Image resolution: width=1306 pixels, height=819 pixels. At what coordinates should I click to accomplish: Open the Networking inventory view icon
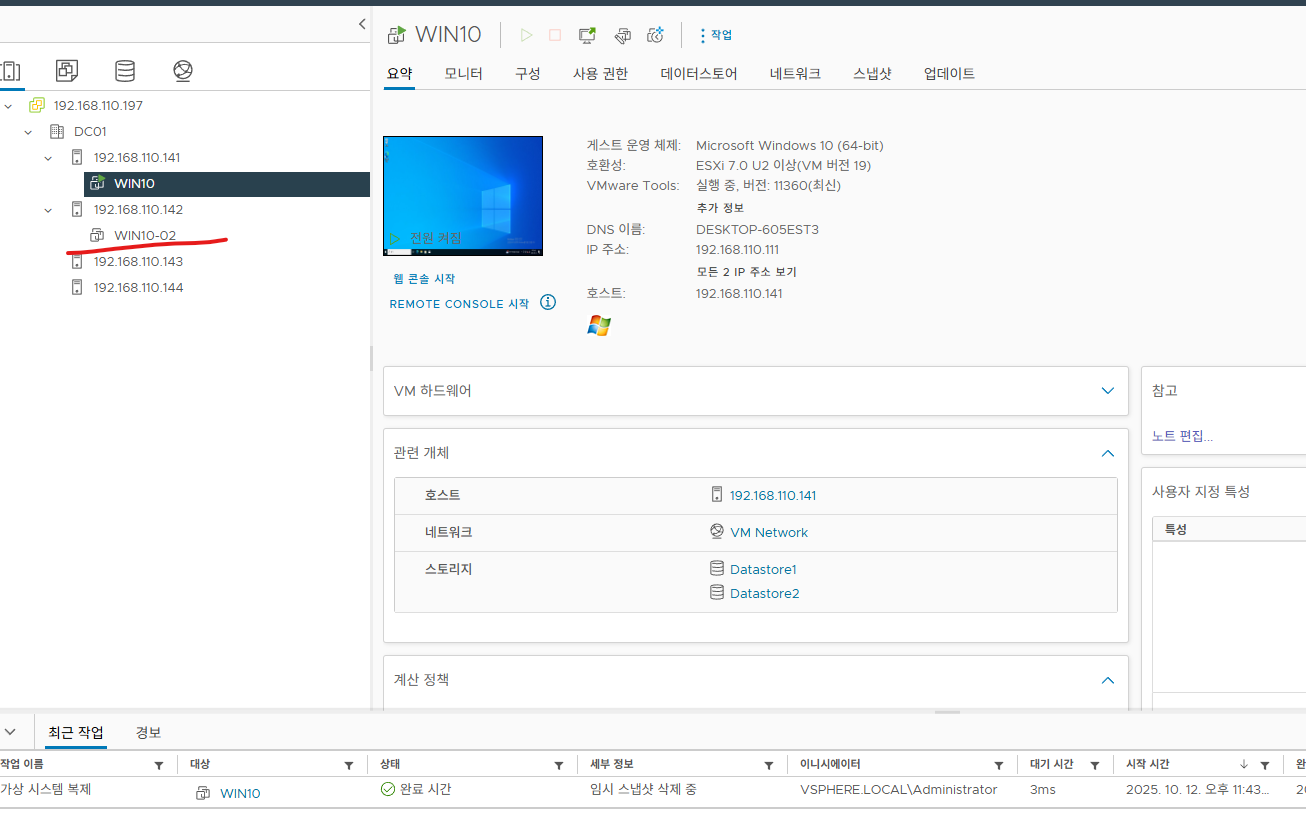pos(182,70)
